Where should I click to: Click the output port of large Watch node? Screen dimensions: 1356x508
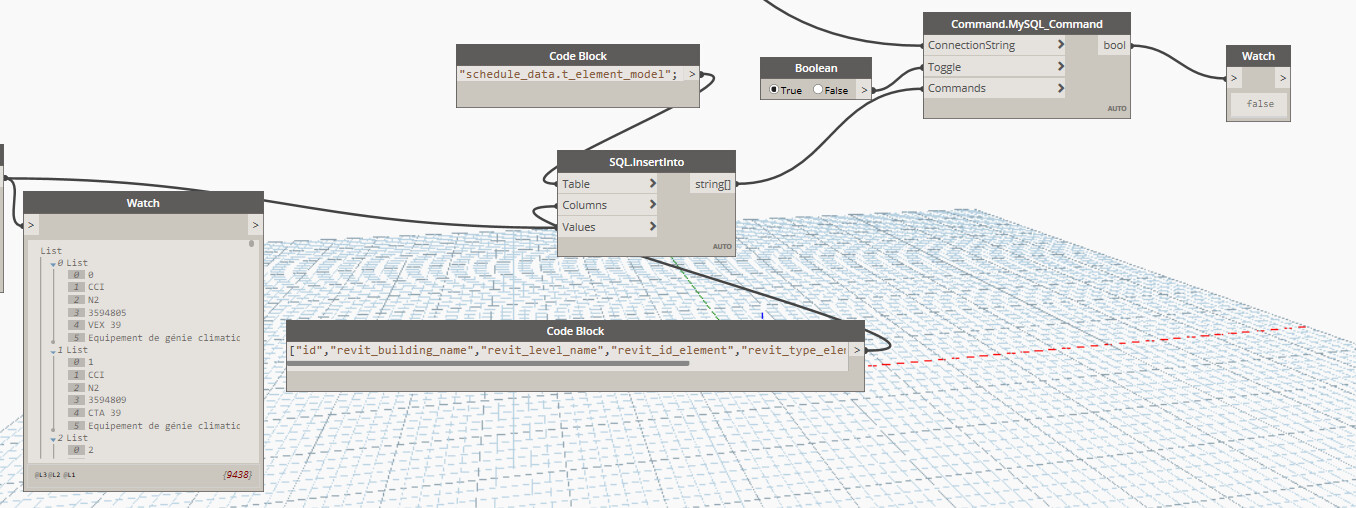(256, 225)
